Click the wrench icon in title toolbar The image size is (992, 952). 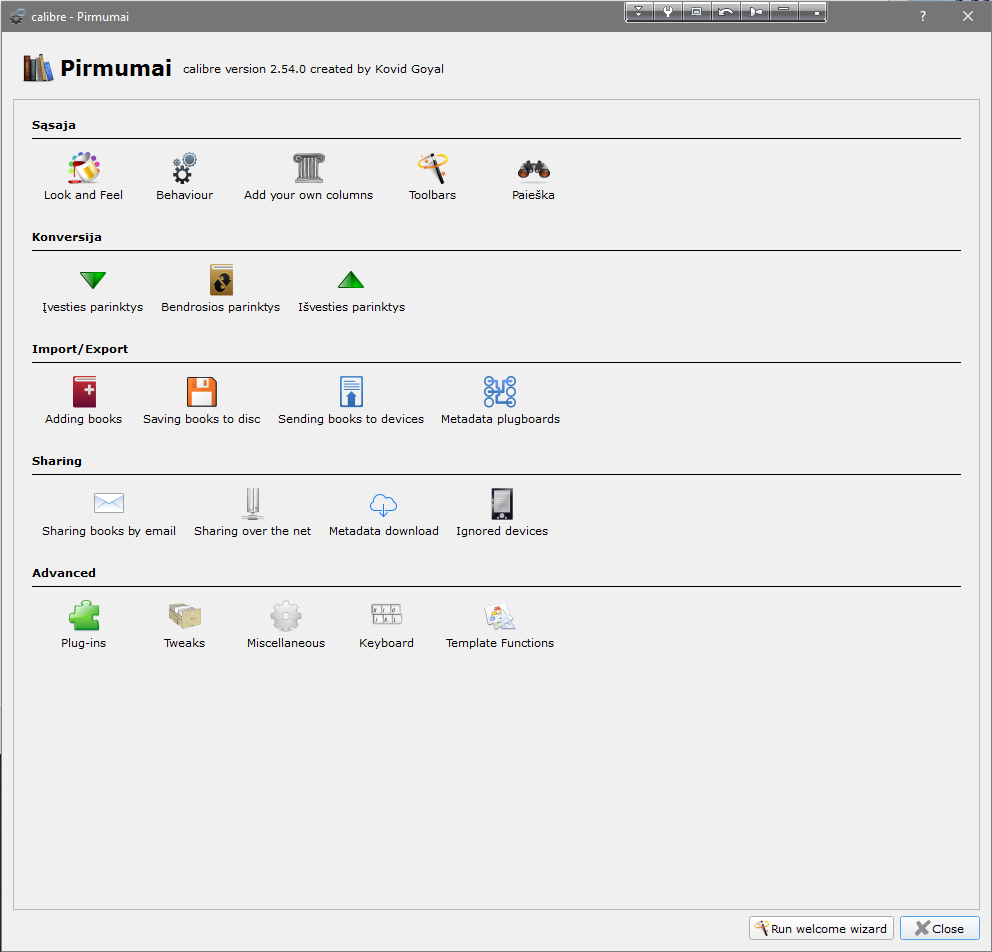click(x=667, y=11)
